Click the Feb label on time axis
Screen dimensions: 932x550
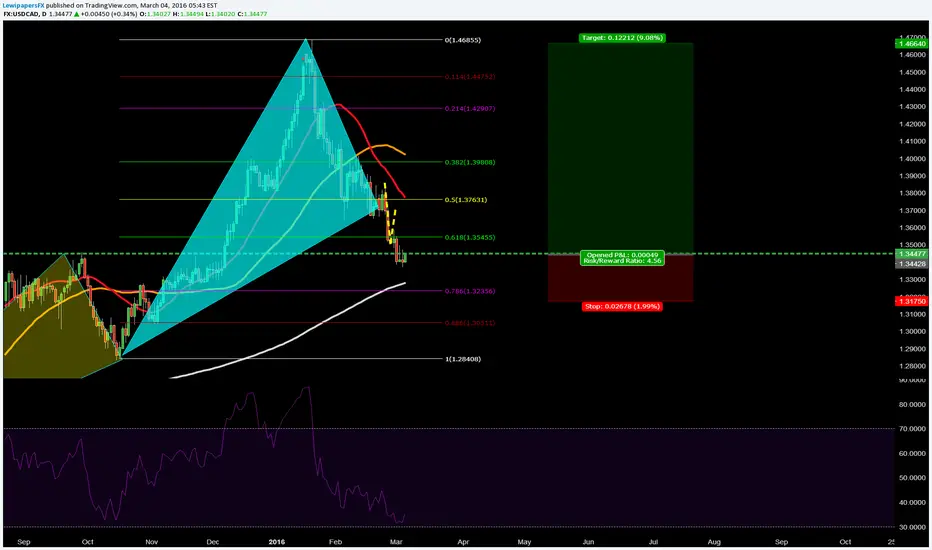(x=336, y=542)
